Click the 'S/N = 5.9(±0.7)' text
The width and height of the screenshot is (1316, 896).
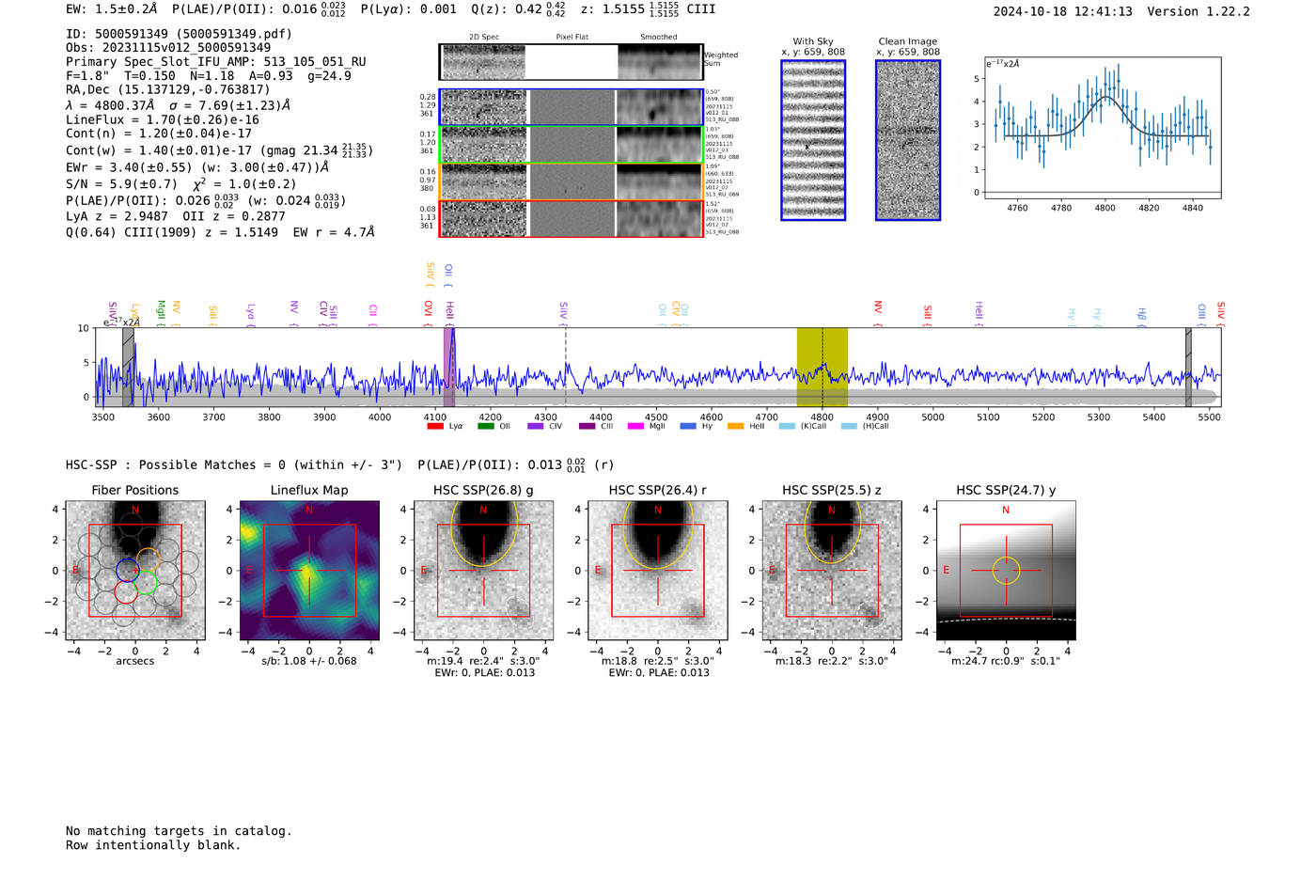coord(122,184)
